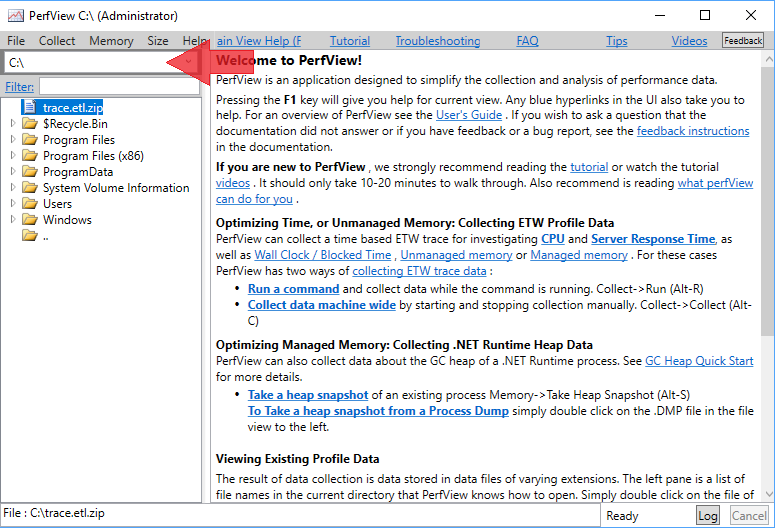Click the help pane vertical scrollbar thumb
This screenshot has height=528, width=775.
[x=768, y=202]
